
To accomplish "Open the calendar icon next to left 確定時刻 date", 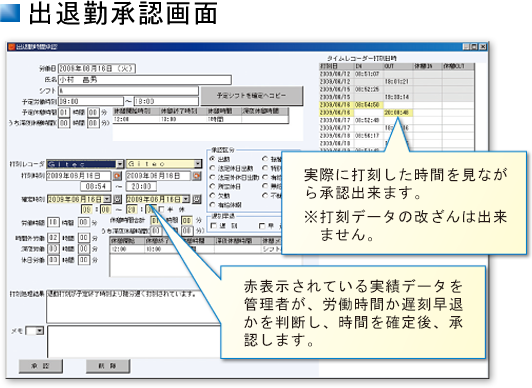I will tap(117, 199).
